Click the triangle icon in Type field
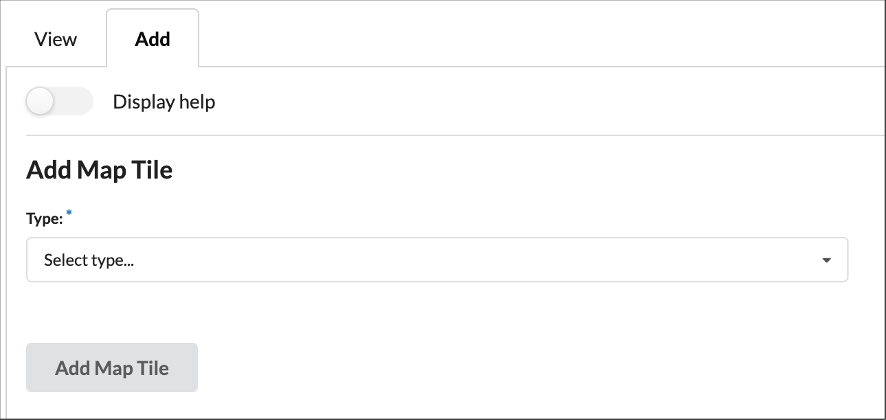 (826, 260)
